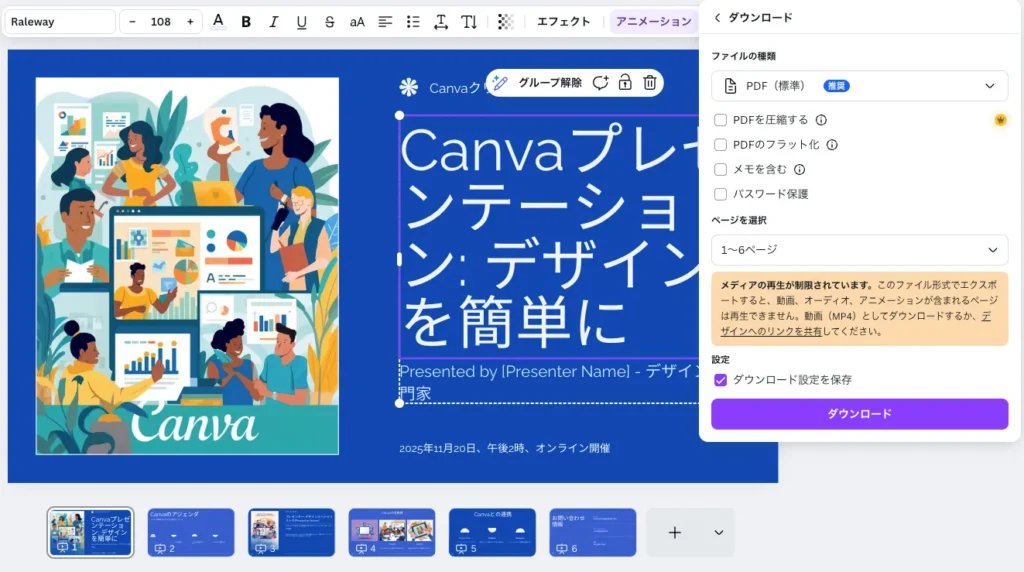Toggle underline formatting
The height and width of the screenshot is (572, 1024).
tap(301, 22)
